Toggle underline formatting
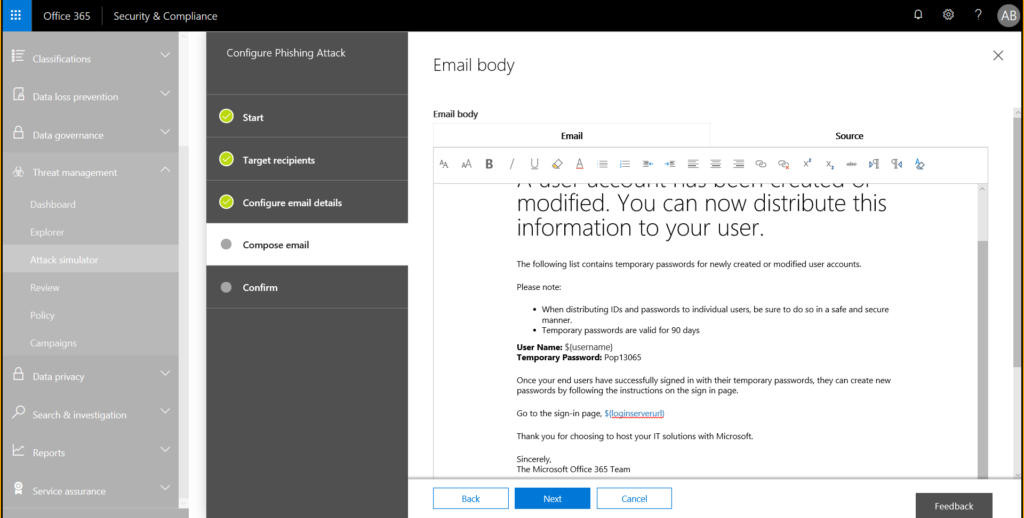 pyautogui.click(x=534, y=165)
